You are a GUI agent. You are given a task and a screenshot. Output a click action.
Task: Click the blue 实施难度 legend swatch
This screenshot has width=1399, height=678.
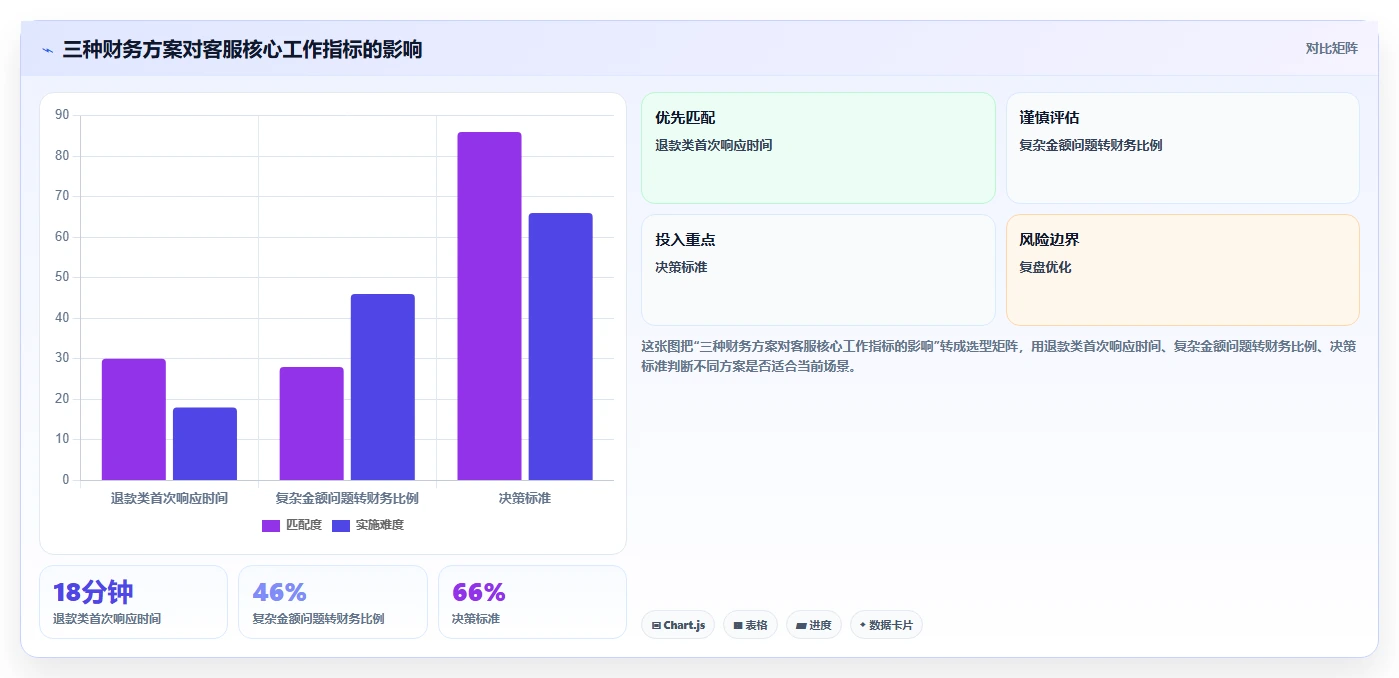pos(341,526)
